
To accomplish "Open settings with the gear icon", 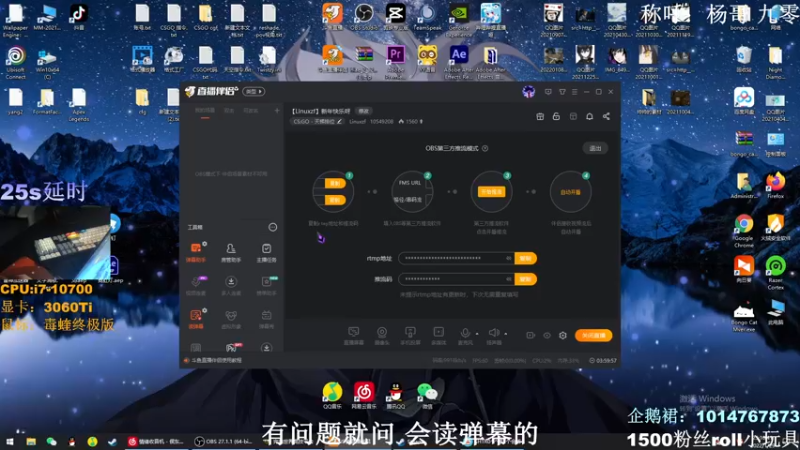I will (x=563, y=335).
